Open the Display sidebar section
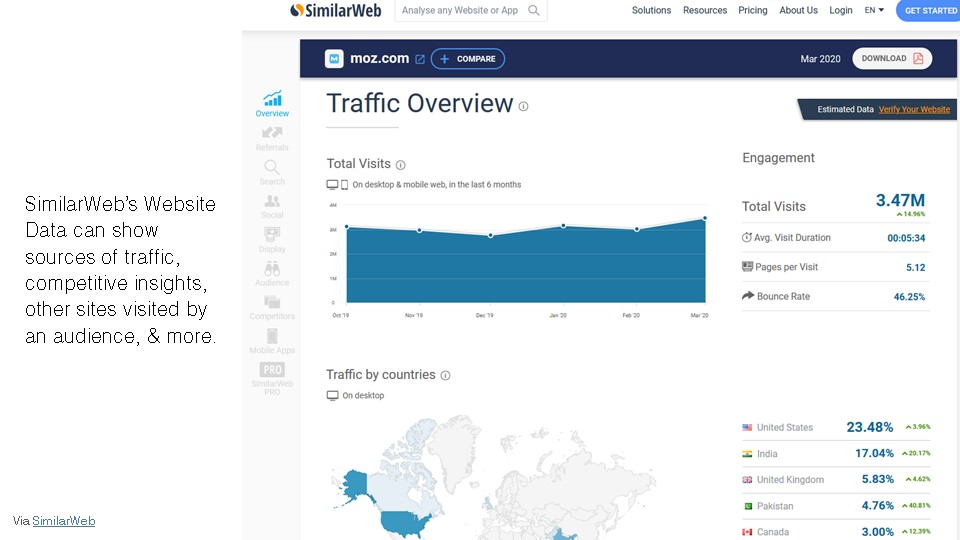Screen dimensions: 960x540 point(272,240)
